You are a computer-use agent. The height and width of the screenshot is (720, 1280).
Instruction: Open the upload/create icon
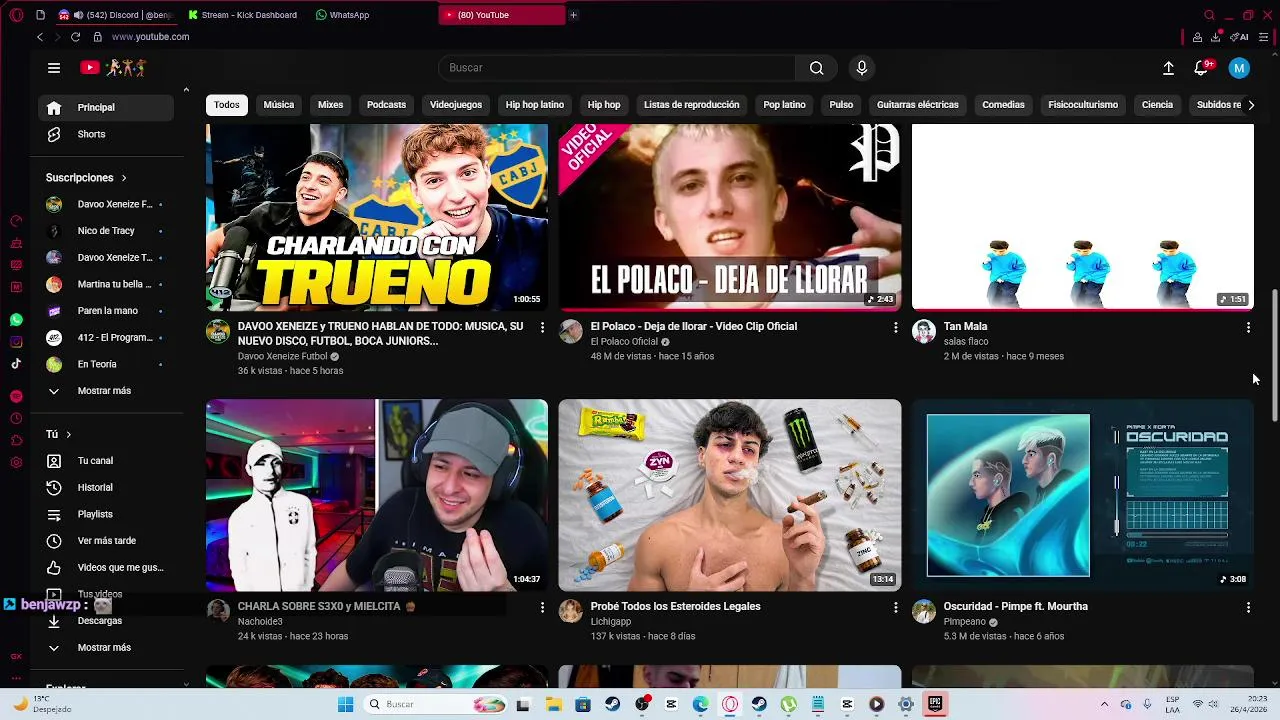[x=1168, y=68]
